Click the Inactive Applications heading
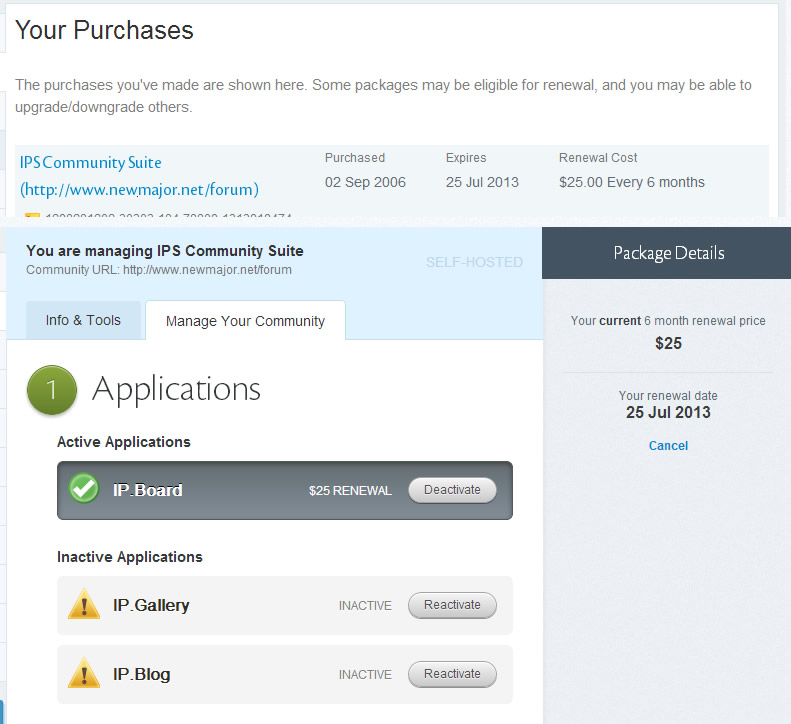This screenshot has width=791, height=724. click(130, 557)
